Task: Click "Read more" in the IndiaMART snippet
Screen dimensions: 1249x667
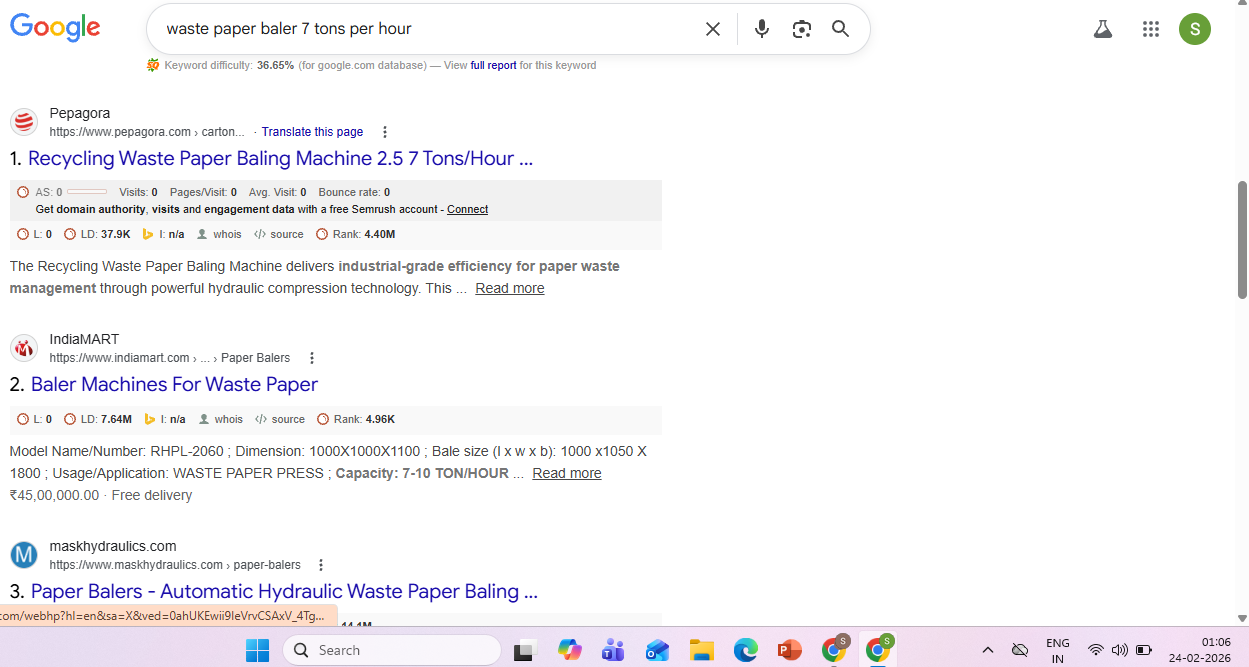Action: (567, 473)
